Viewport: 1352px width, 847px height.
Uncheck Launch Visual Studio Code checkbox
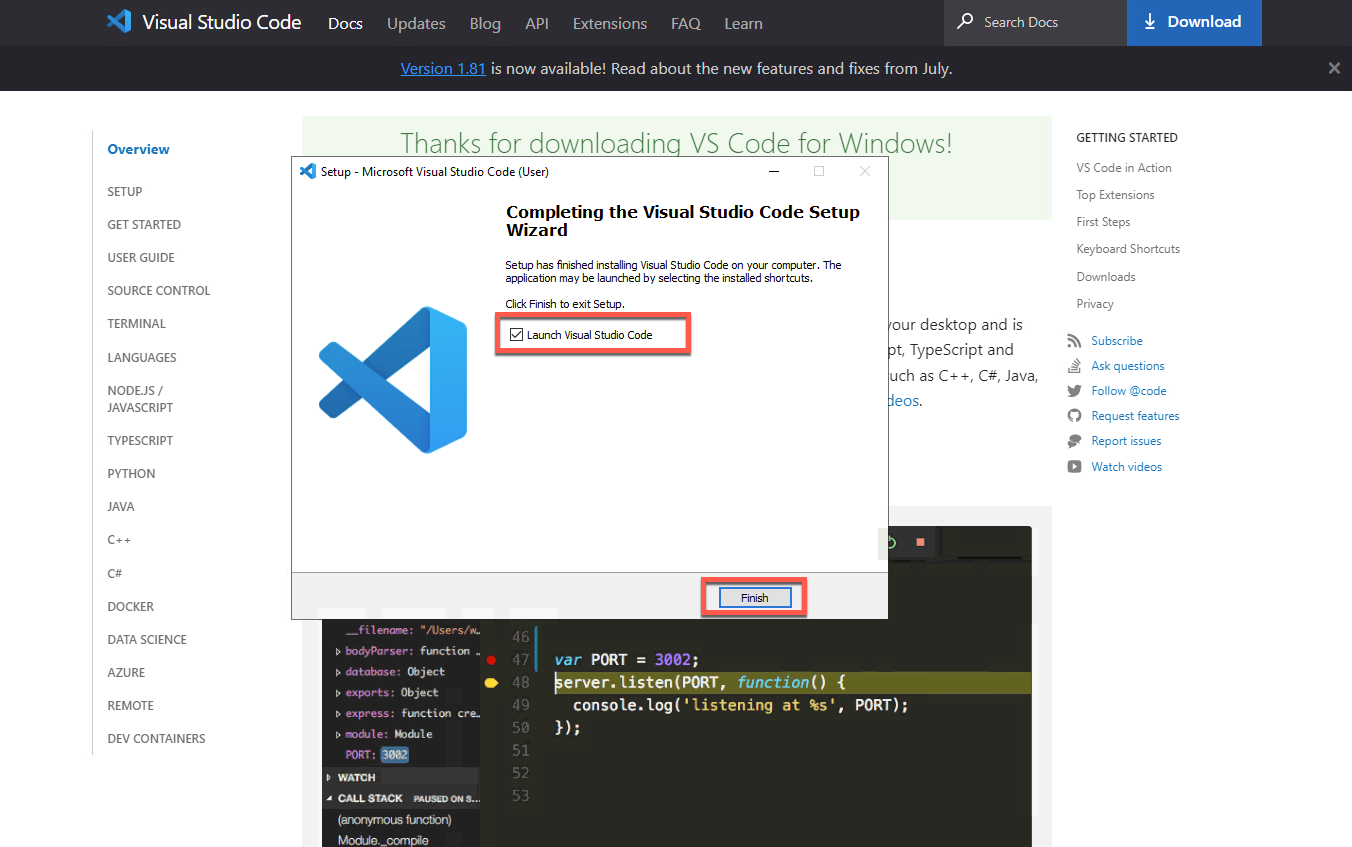pyautogui.click(x=517, y=335)
